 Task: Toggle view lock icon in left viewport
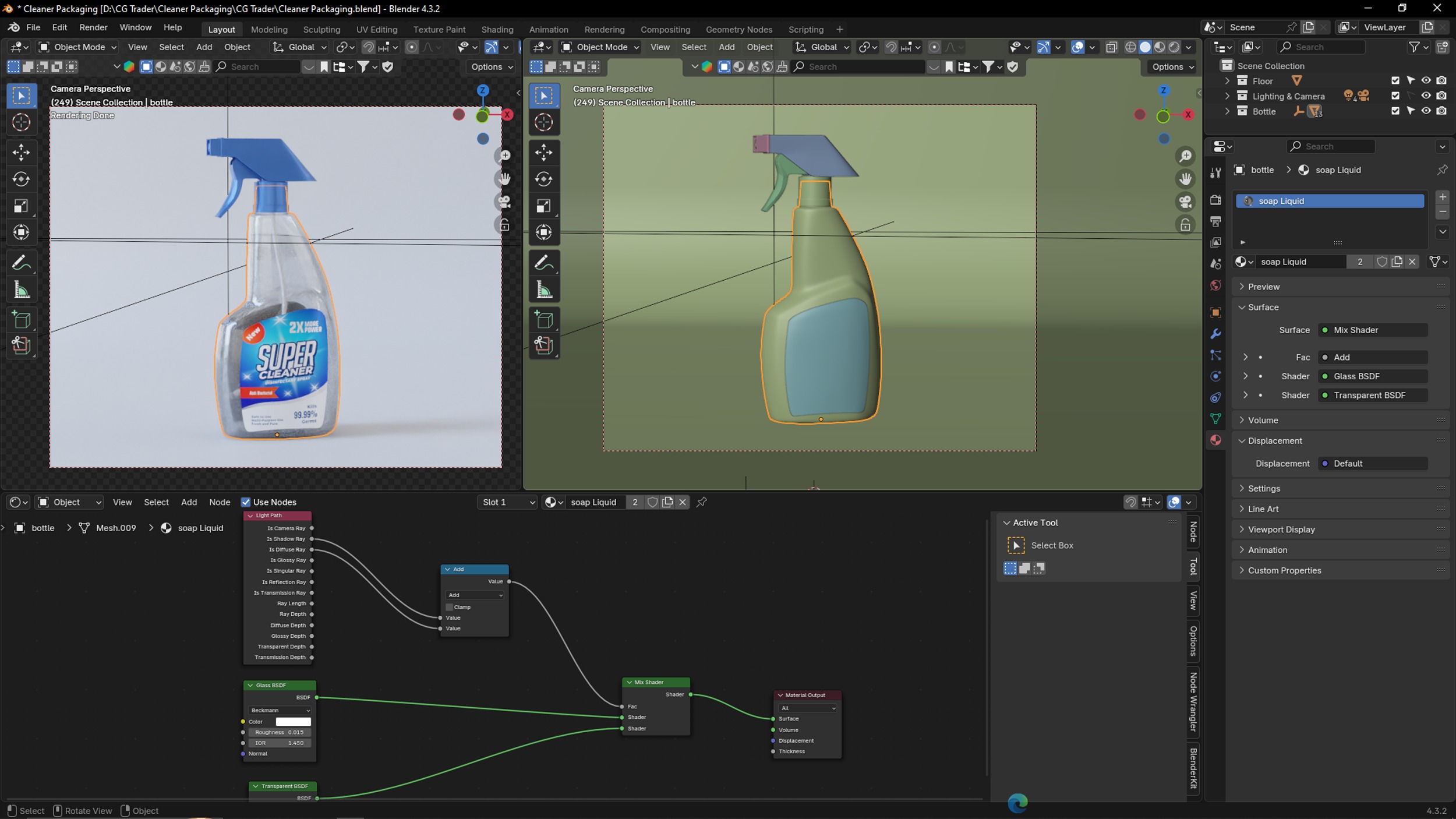click(504, 225)
